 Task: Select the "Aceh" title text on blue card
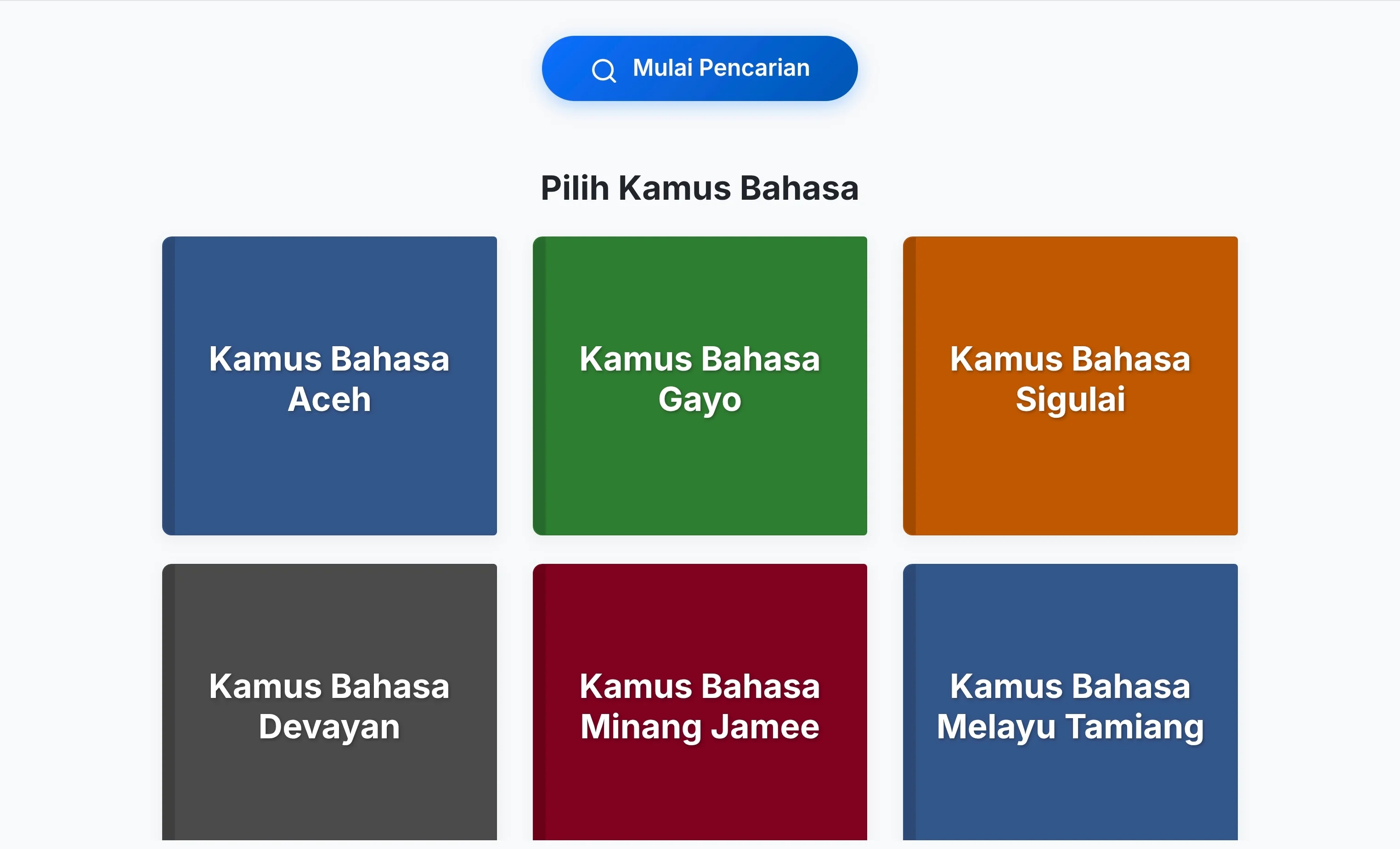[329, 399]
